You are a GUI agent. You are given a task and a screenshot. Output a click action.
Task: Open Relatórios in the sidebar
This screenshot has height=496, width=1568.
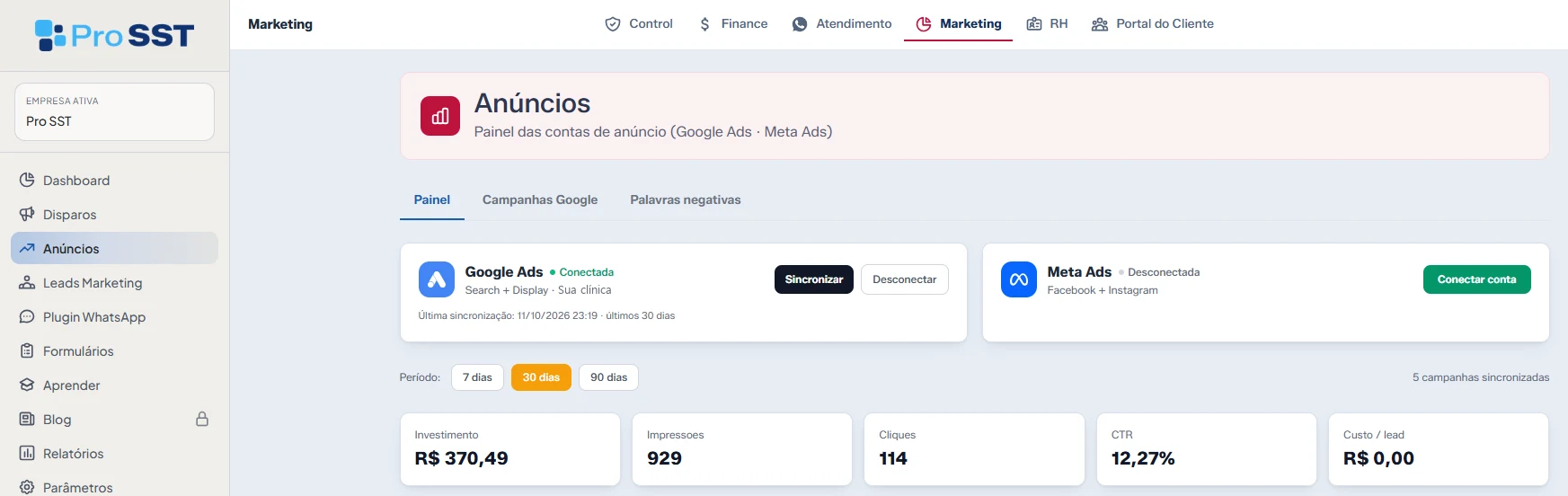(114, 453)
